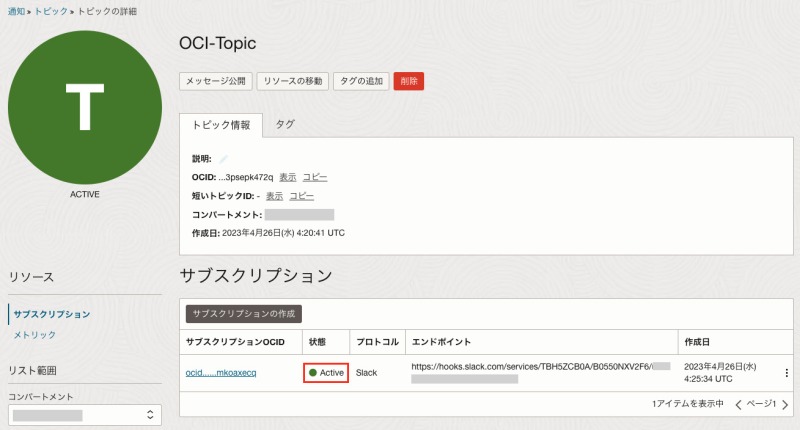This screenshot has height=430, width=800.
Task: Copy the short topic ID via コピー
Action: tap(301, 196)
